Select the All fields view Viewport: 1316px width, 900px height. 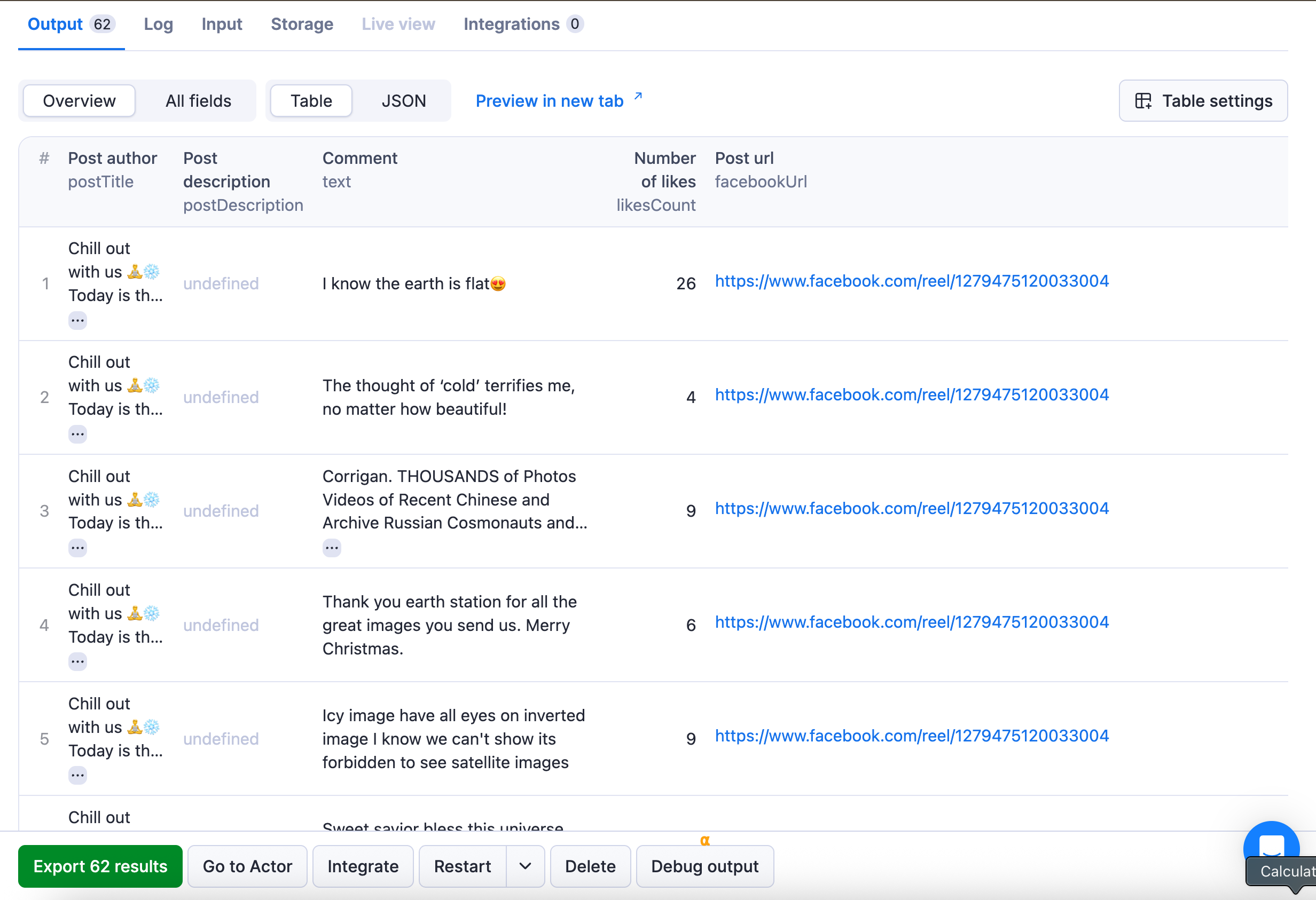coord(198,100)
